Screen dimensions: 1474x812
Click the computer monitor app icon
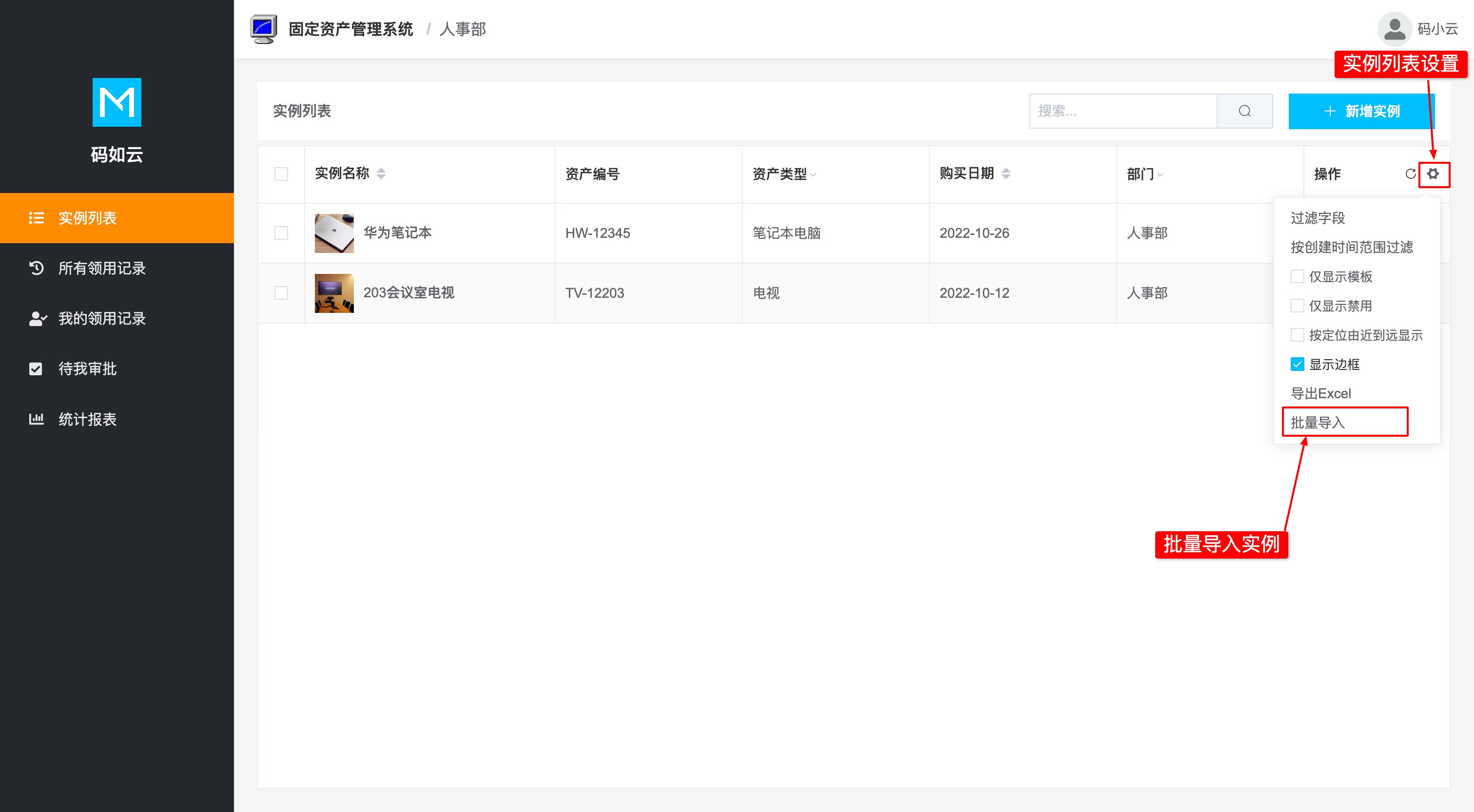click(x=264, y=29)
